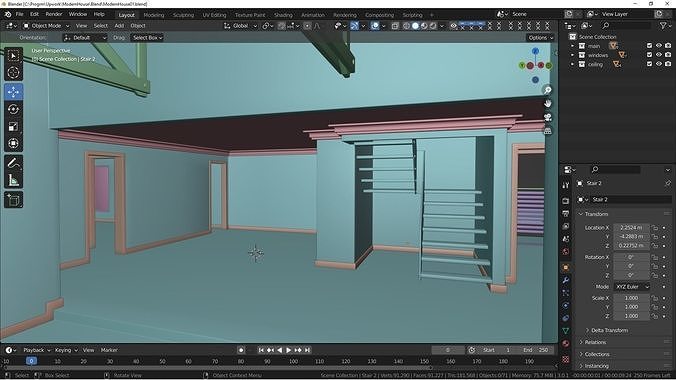676x380 pixels.
Task: Click the blue Z axis navigation gizmo
Action: tap(535, 51)
